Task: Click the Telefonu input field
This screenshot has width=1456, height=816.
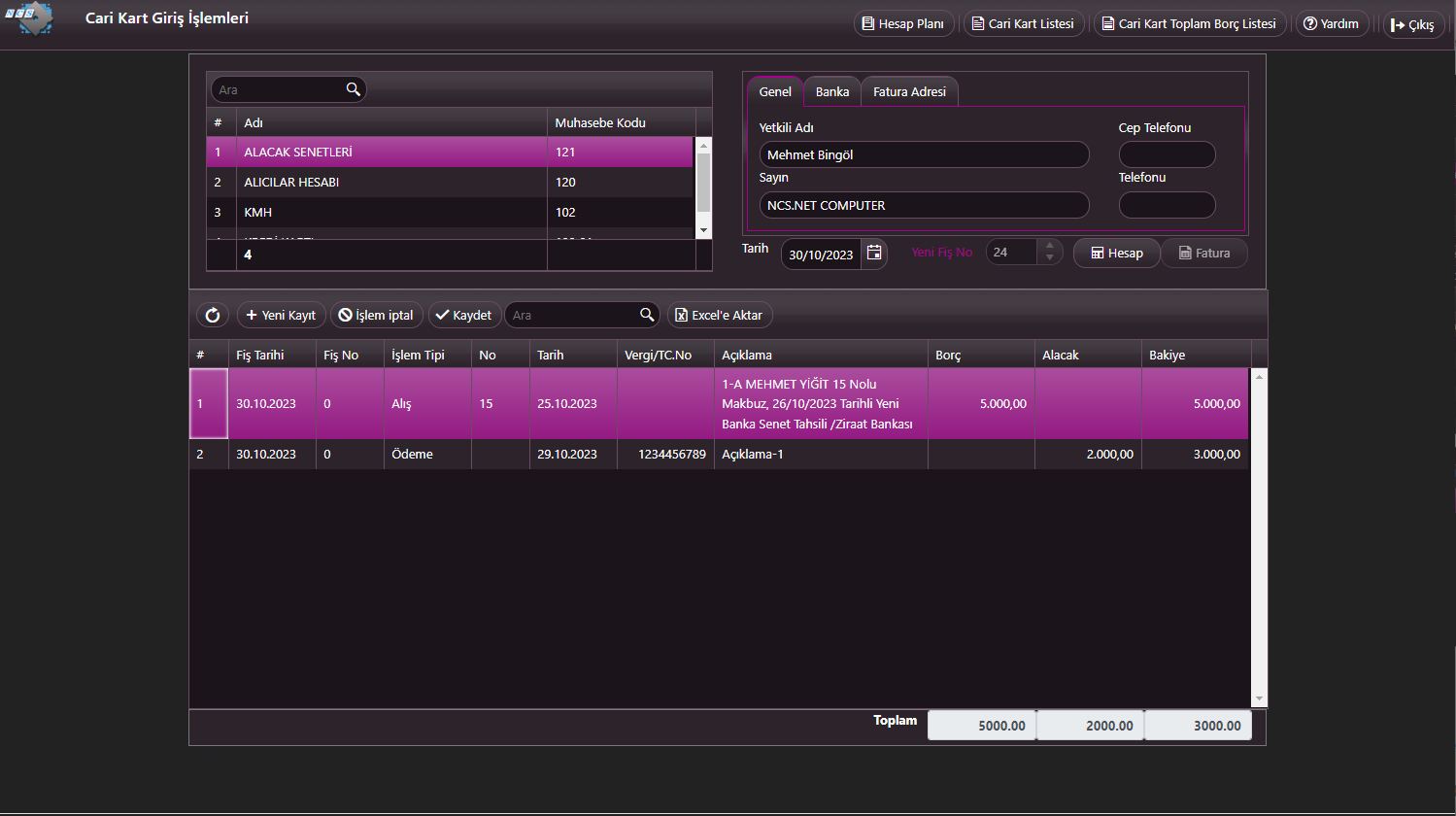Action: tap(1167, 205)
